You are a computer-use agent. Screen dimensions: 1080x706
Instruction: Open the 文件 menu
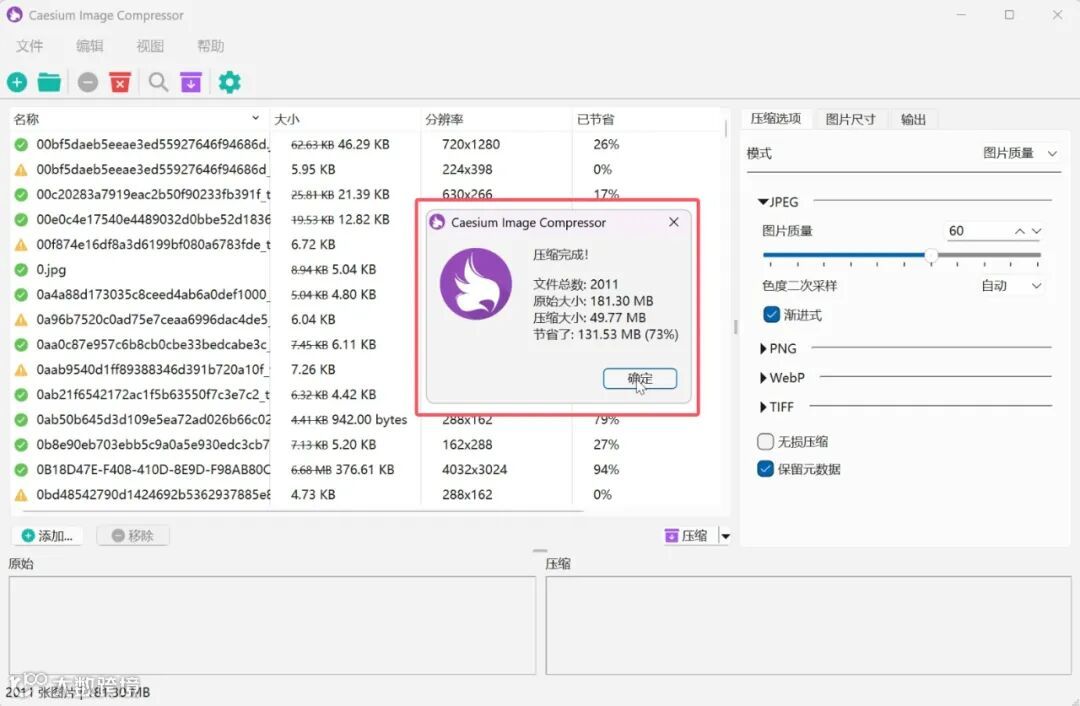pos(30,46)
